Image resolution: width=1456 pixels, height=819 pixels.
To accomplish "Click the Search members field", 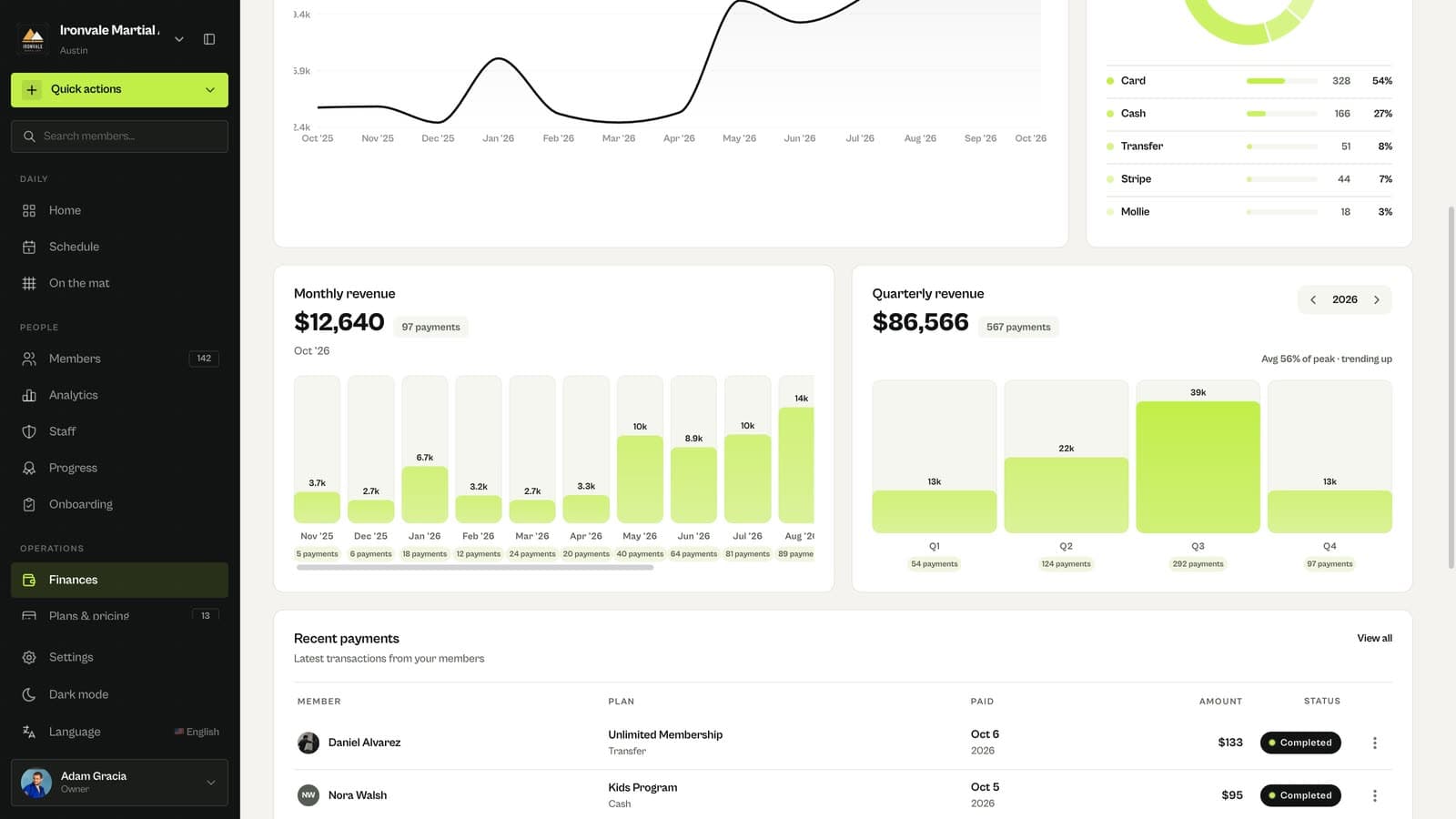I will coord(119,136).
